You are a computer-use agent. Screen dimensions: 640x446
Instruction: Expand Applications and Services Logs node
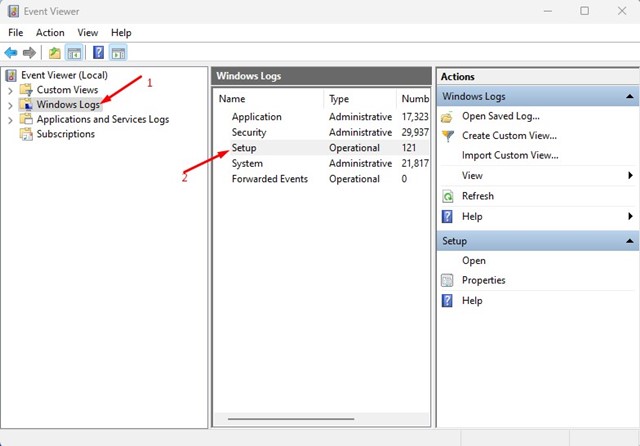11,119
